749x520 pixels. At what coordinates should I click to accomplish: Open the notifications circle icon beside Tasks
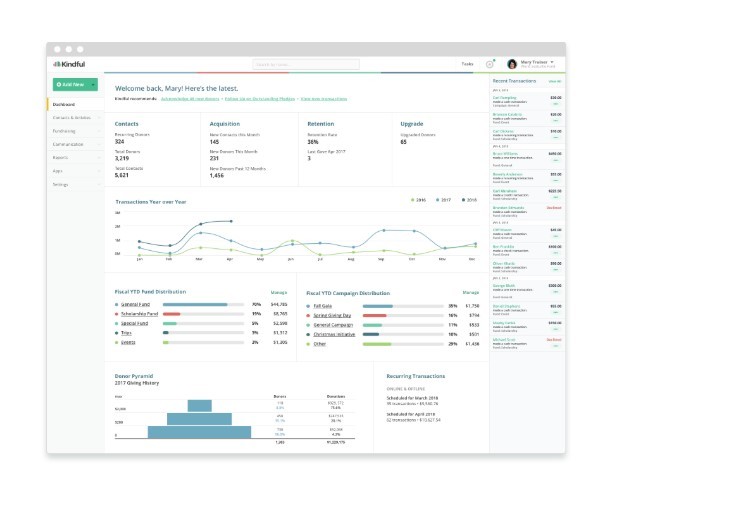[x=490, y=64]
